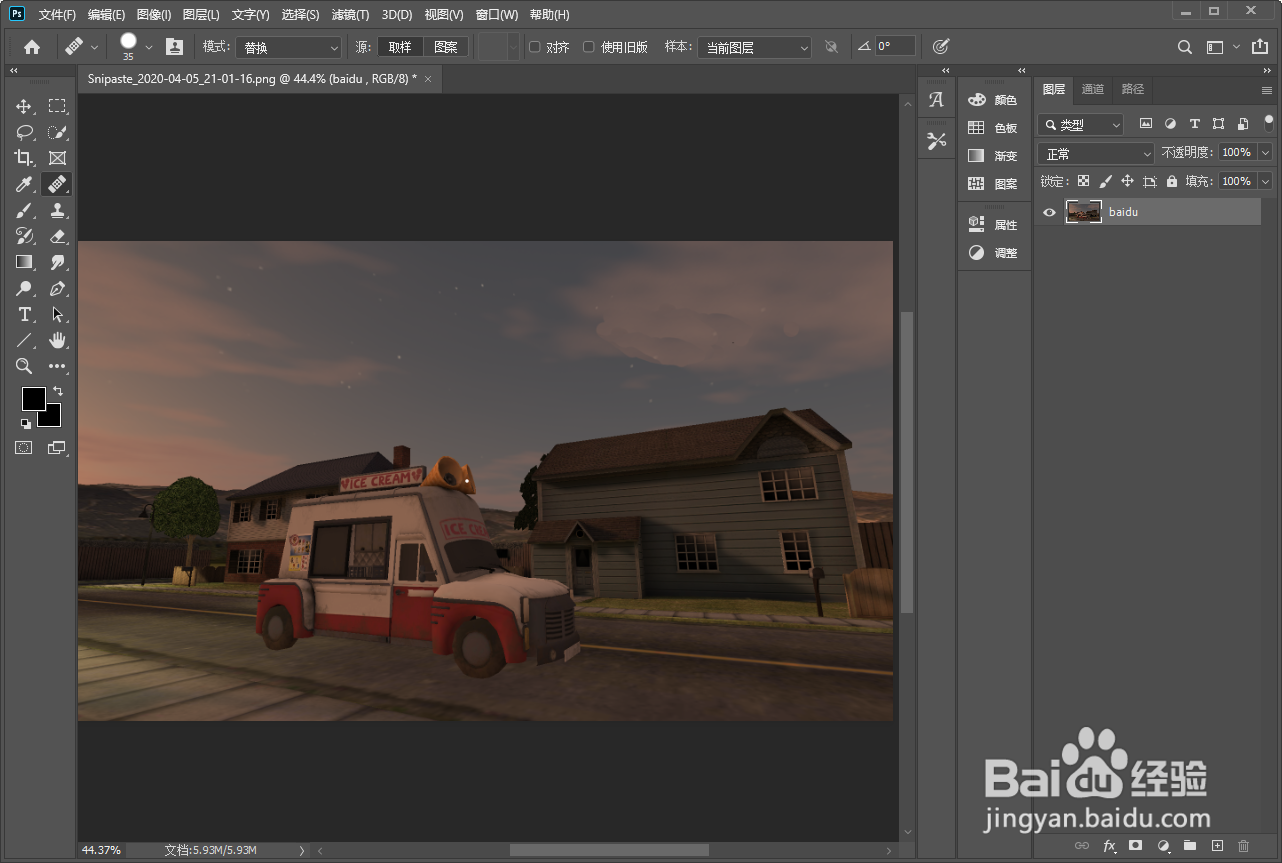Delete layer using trash icon
Viewport: 1282px width, 863px height.
[x=1244, y=846]
